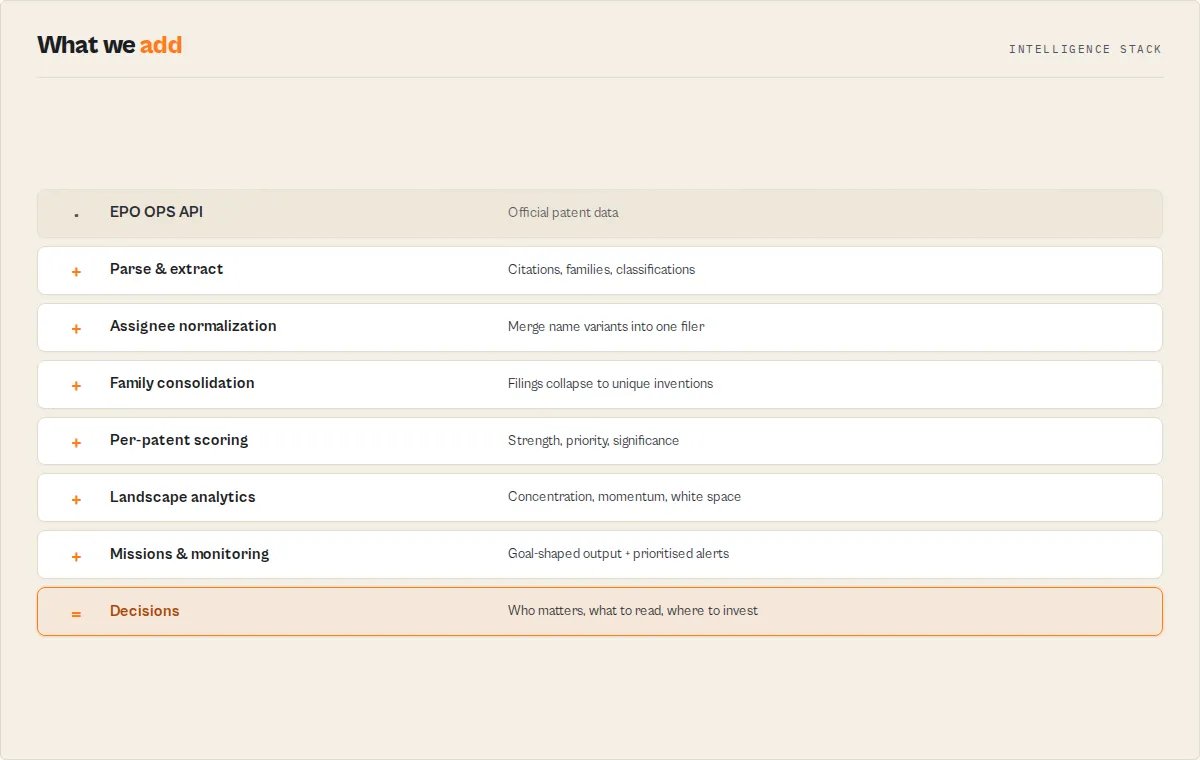Click the plus icon beside Per-patent scoring
The height and width of the screenshot is (760, 1200).
(x=76, y=442)
